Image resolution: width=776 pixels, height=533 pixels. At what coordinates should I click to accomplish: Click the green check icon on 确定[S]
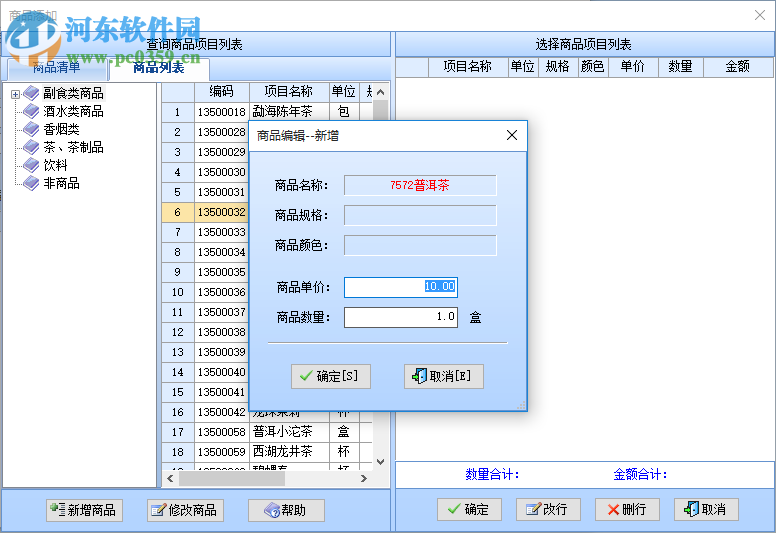click(x=306, y=376)
